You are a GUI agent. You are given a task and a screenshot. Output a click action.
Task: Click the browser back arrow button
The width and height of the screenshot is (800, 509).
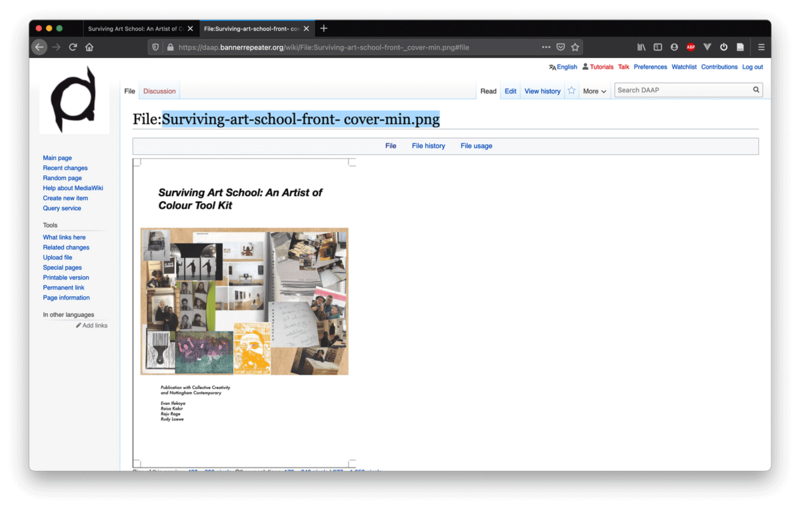click(40, 47)
